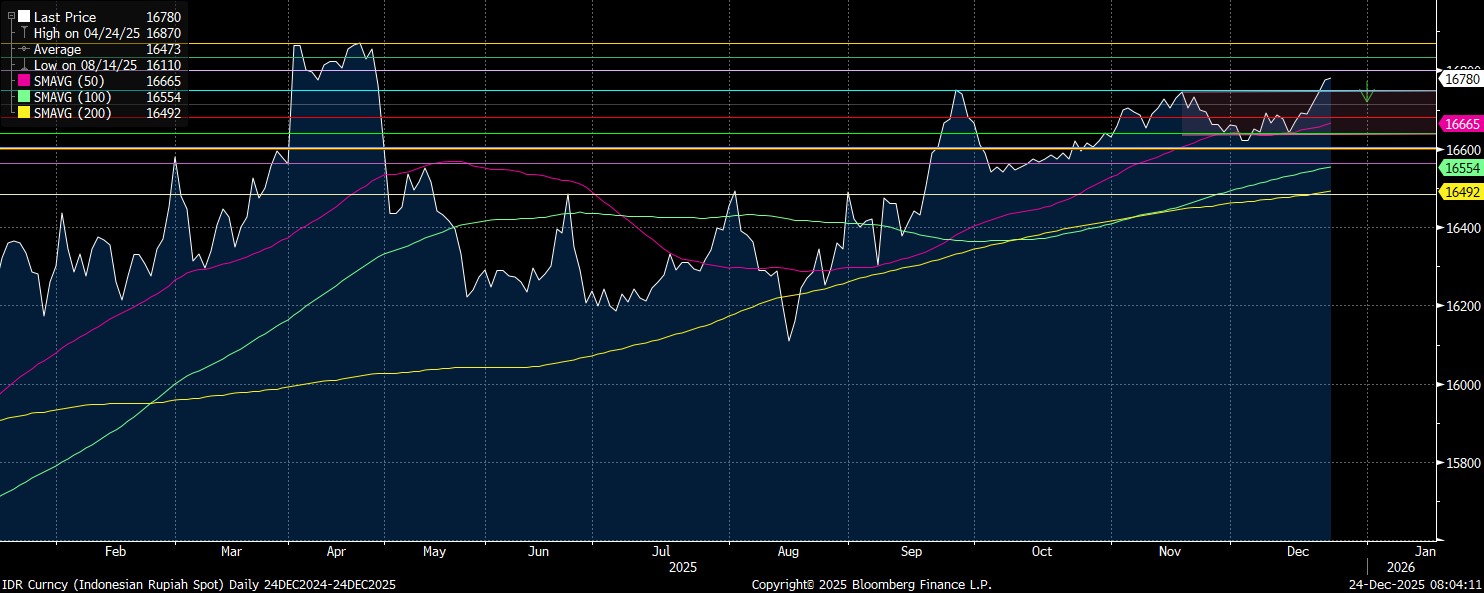Screen dimensions: 1484x593
Task: Click the white 16780 last price tag
Action: [x=1460, y=77]
